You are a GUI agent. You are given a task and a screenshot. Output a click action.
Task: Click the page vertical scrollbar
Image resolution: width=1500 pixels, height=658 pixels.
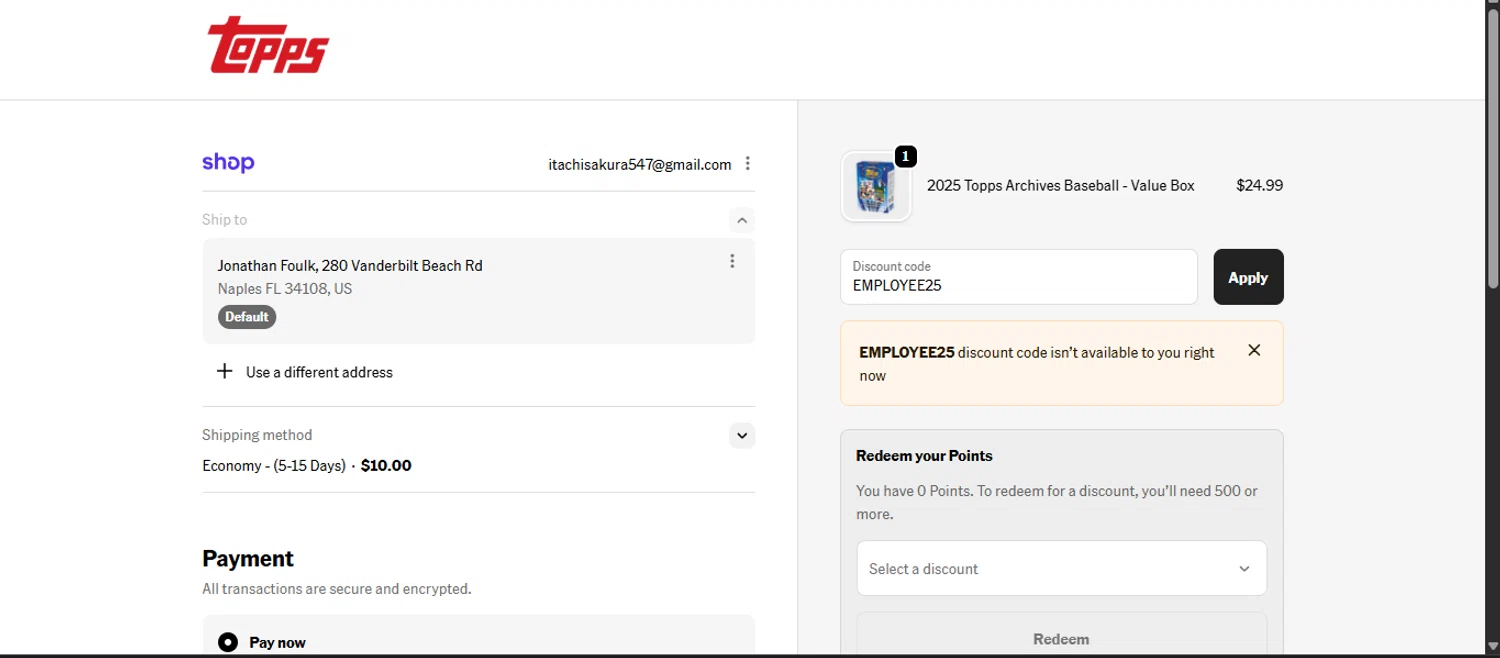pyautogui.click(x=1492, y=300)
